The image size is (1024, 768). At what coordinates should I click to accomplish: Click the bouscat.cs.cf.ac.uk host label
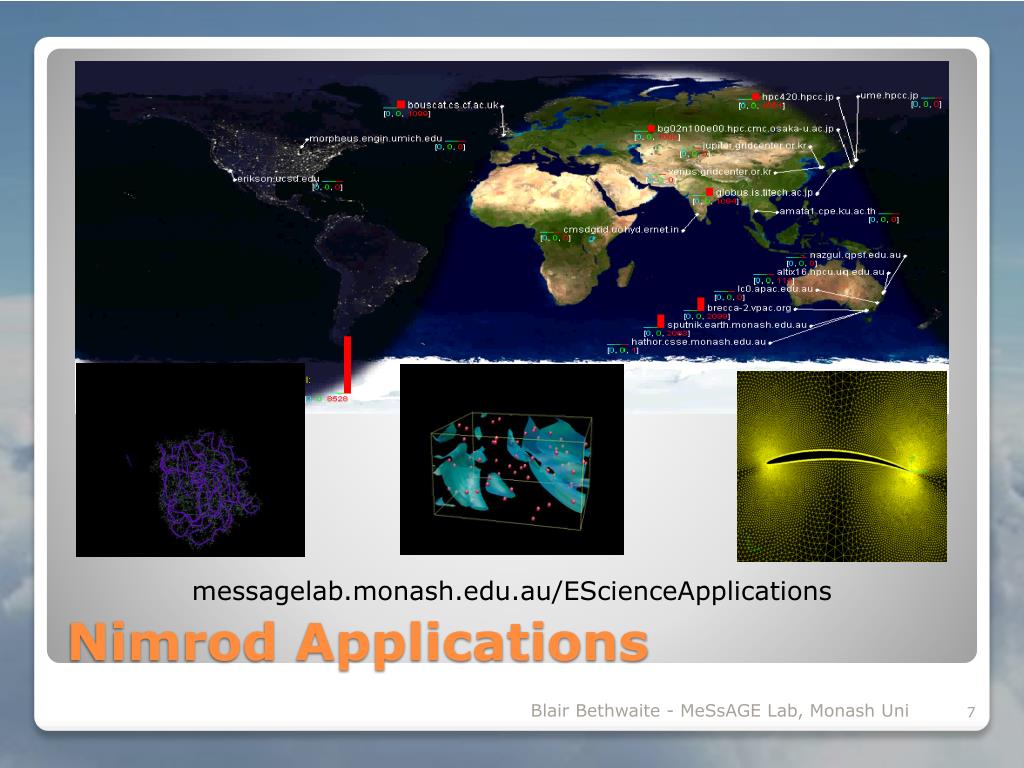pos(453,104)
